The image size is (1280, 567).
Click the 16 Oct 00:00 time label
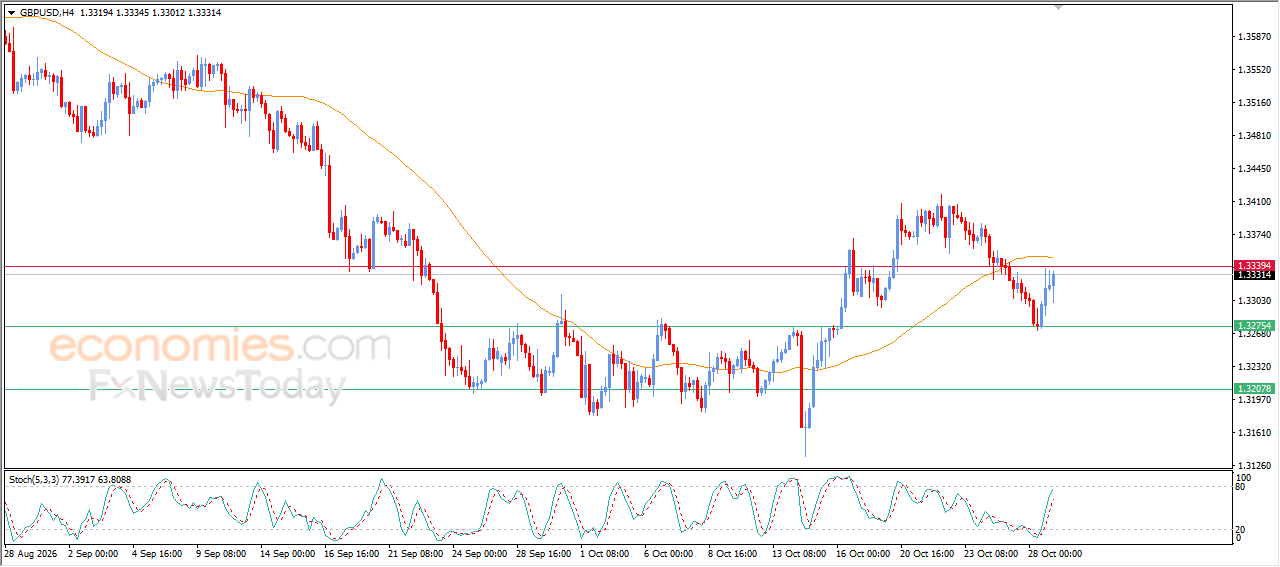[863, 554]
